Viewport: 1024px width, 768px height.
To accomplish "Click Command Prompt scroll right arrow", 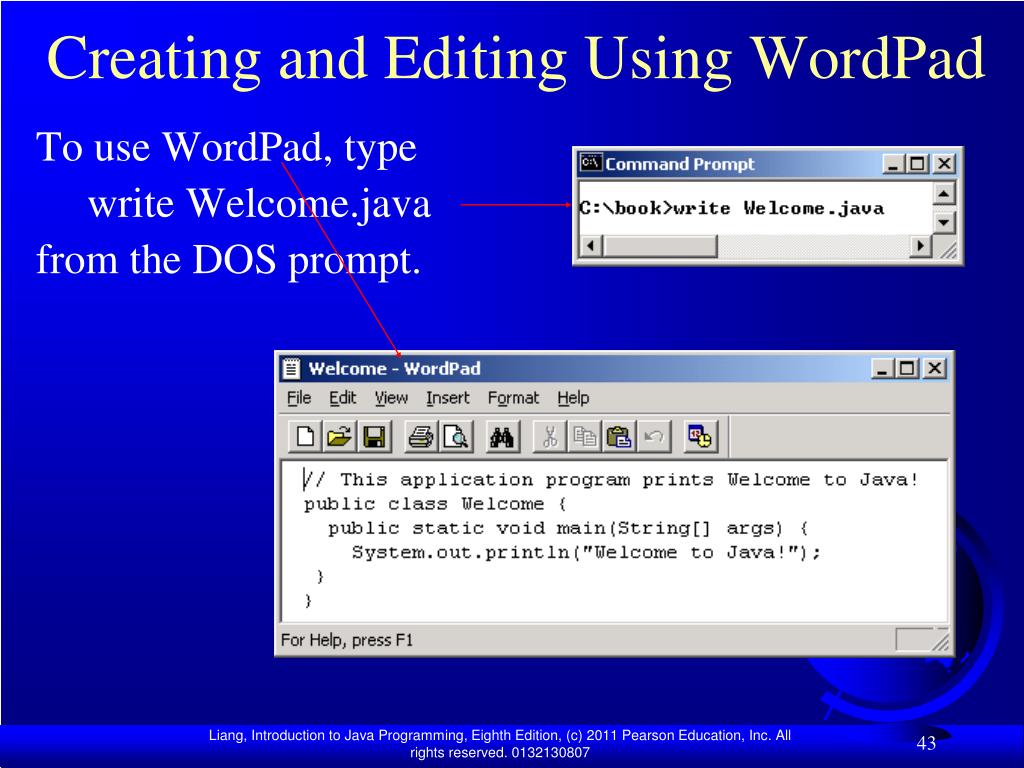I will (920, 246).
